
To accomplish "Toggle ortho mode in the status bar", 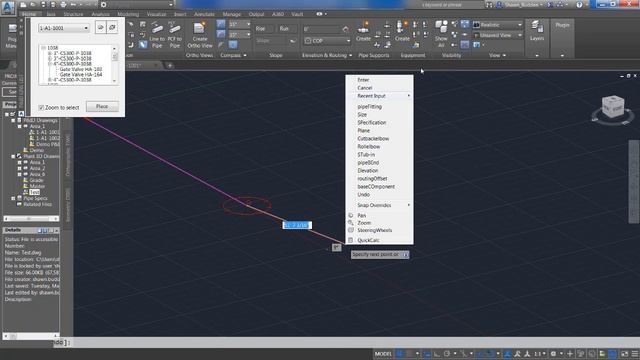I will (436, 354).
